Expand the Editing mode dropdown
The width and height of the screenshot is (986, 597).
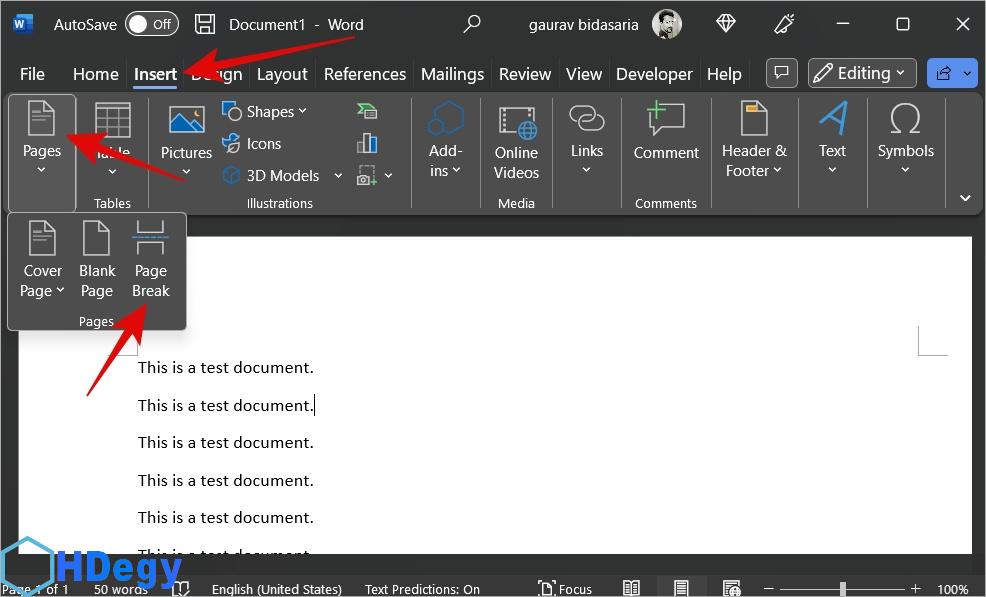point(862,73)
